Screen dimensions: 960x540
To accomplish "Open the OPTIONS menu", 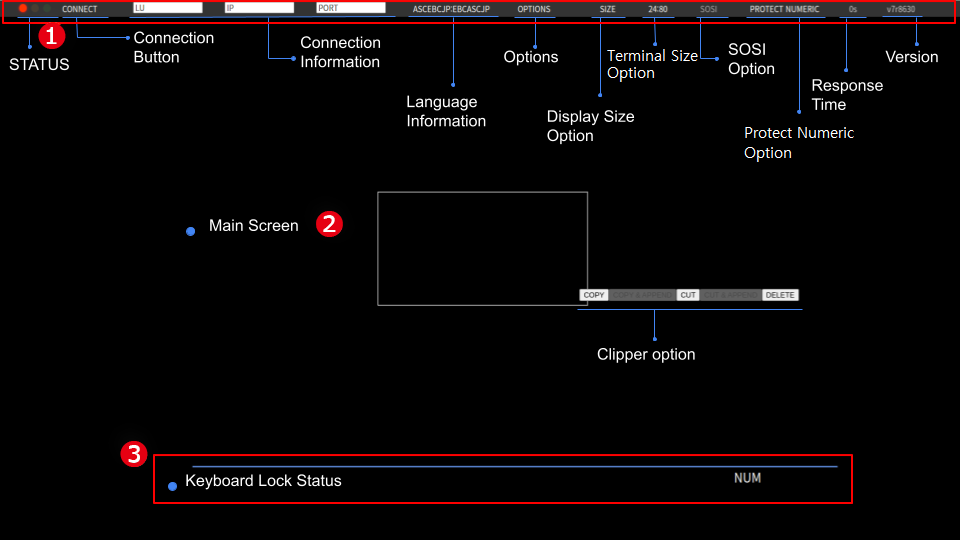I will [x=534, y=9].
